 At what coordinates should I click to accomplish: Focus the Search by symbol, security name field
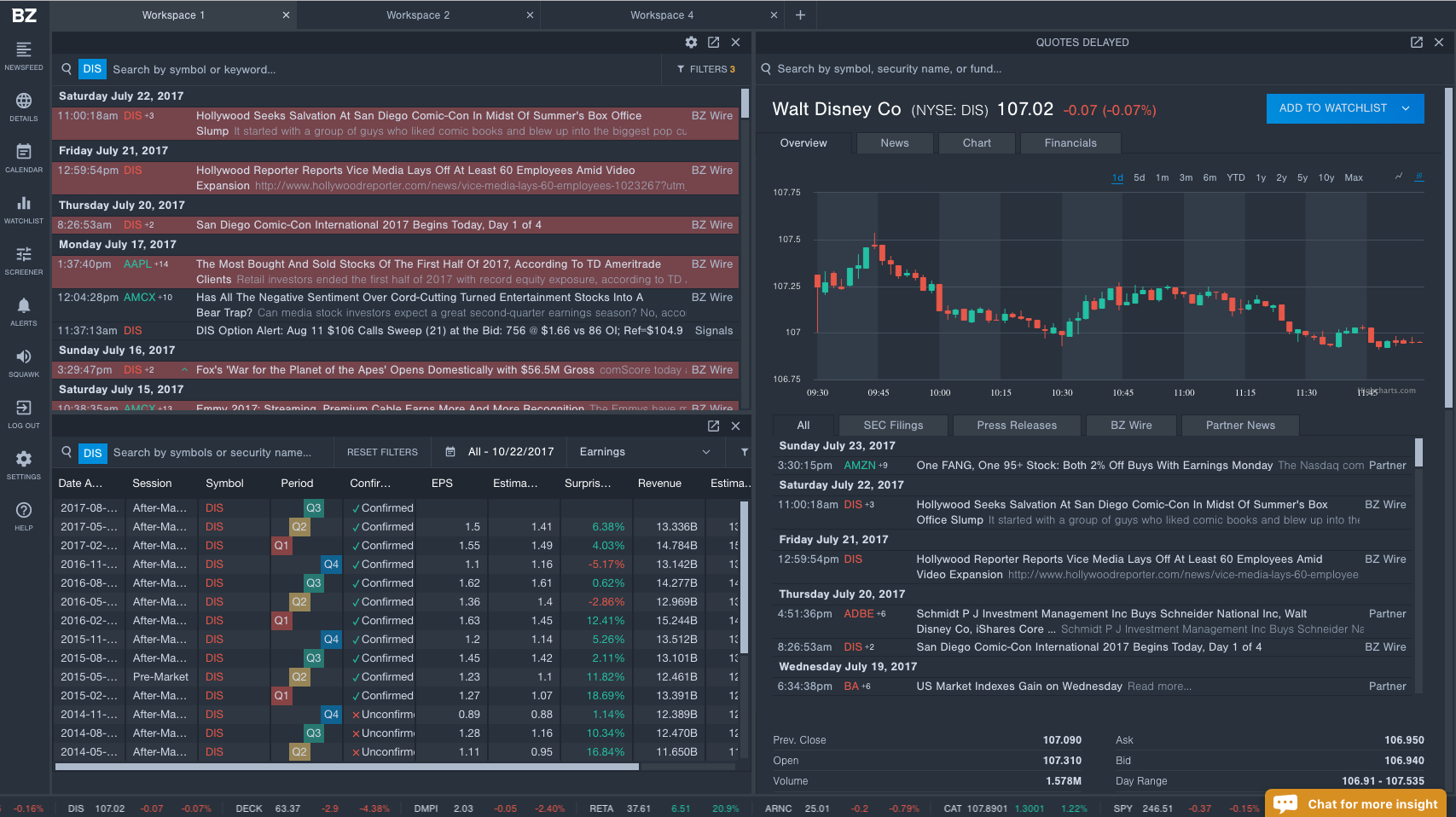click(1100, 69)
